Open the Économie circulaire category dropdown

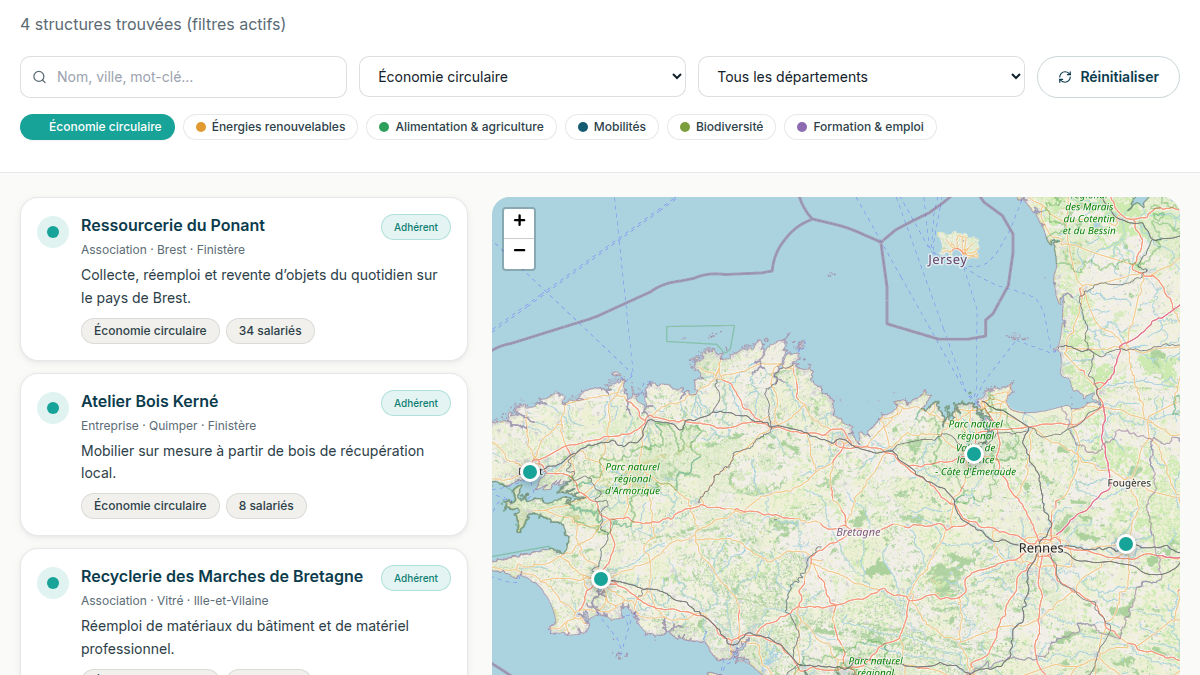[x=522, y=77]
